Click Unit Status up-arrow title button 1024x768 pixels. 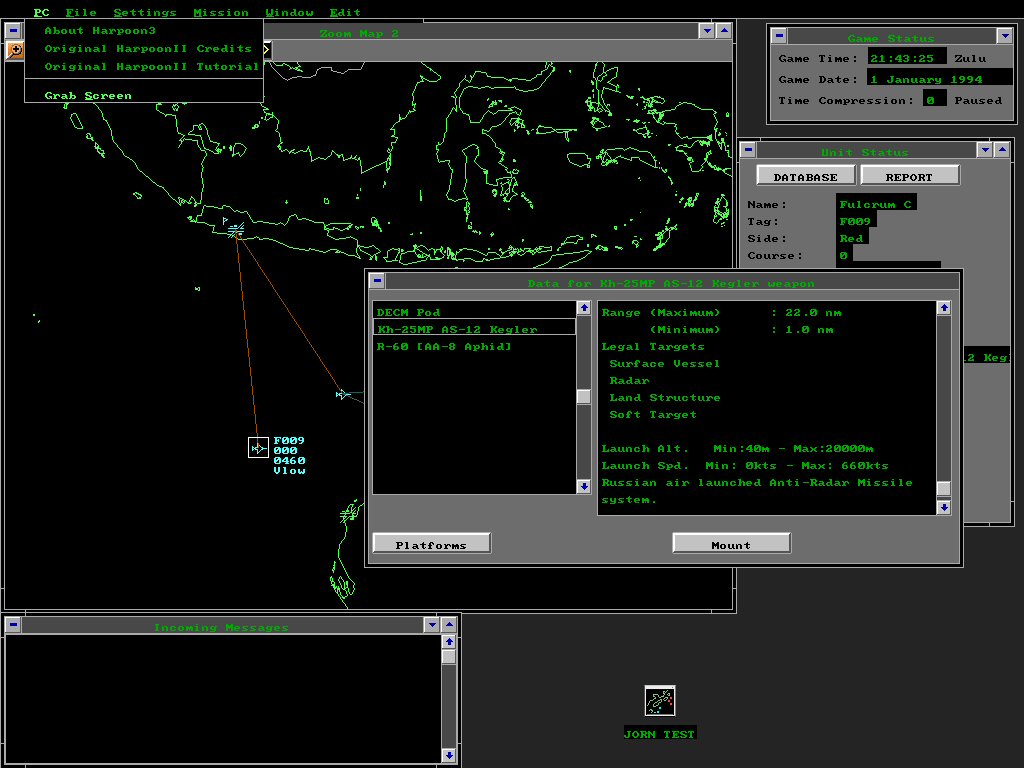click(1002, 150)
